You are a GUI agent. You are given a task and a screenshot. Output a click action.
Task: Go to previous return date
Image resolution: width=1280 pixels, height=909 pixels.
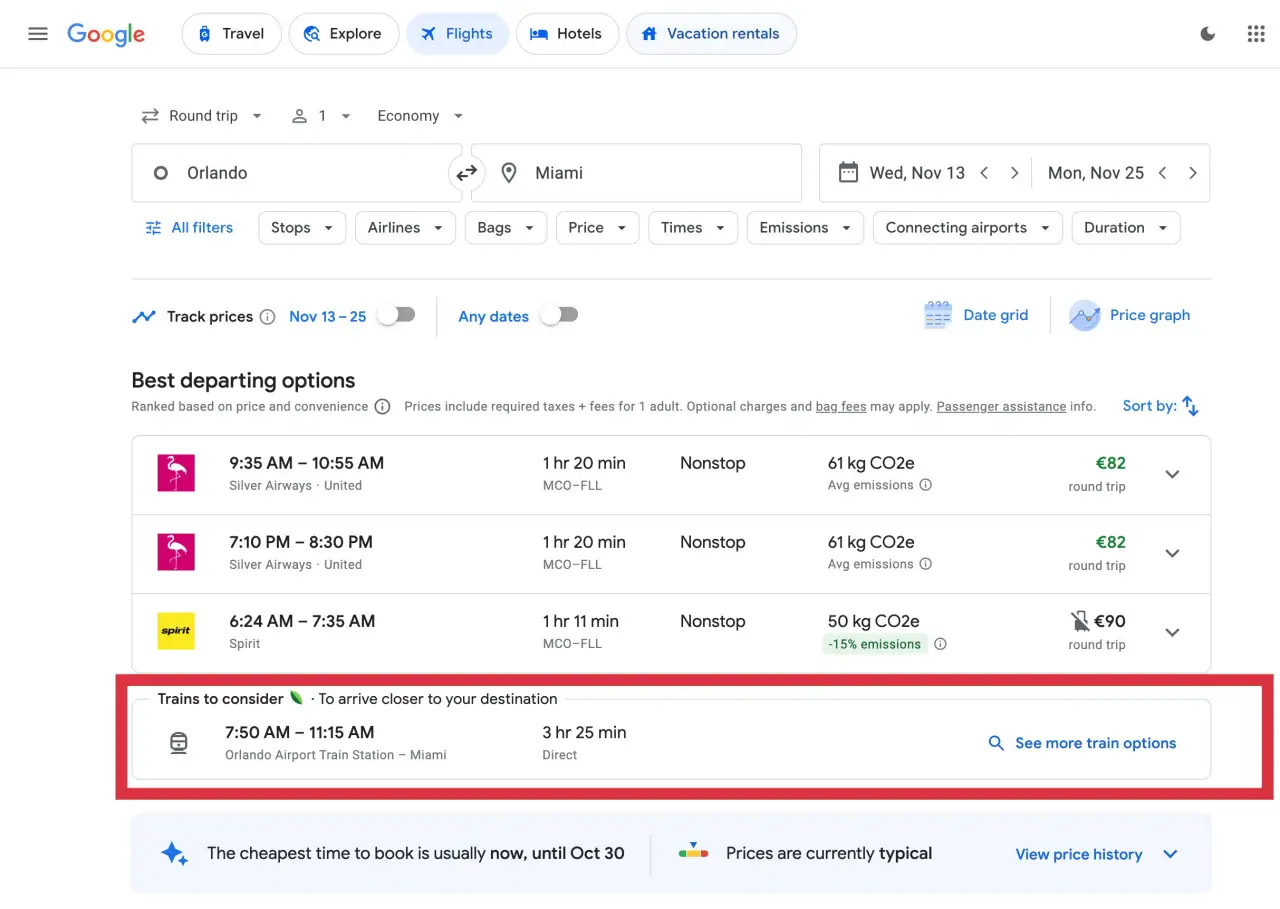[1162, 173]
